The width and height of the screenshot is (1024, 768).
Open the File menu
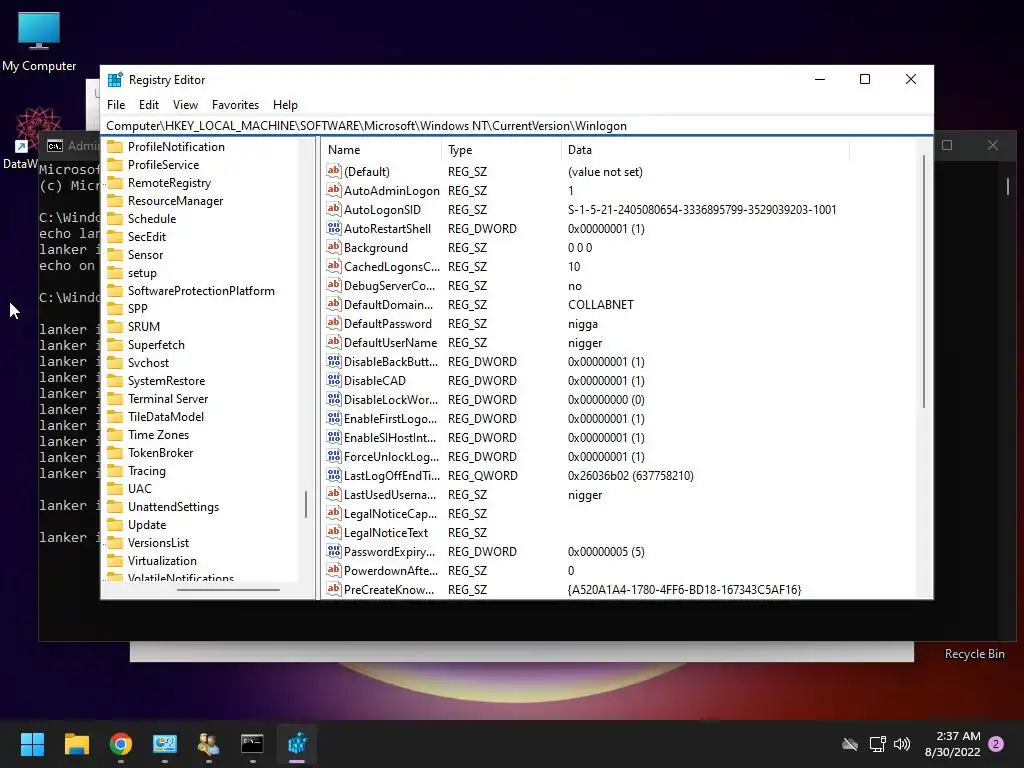click(116, 104)
